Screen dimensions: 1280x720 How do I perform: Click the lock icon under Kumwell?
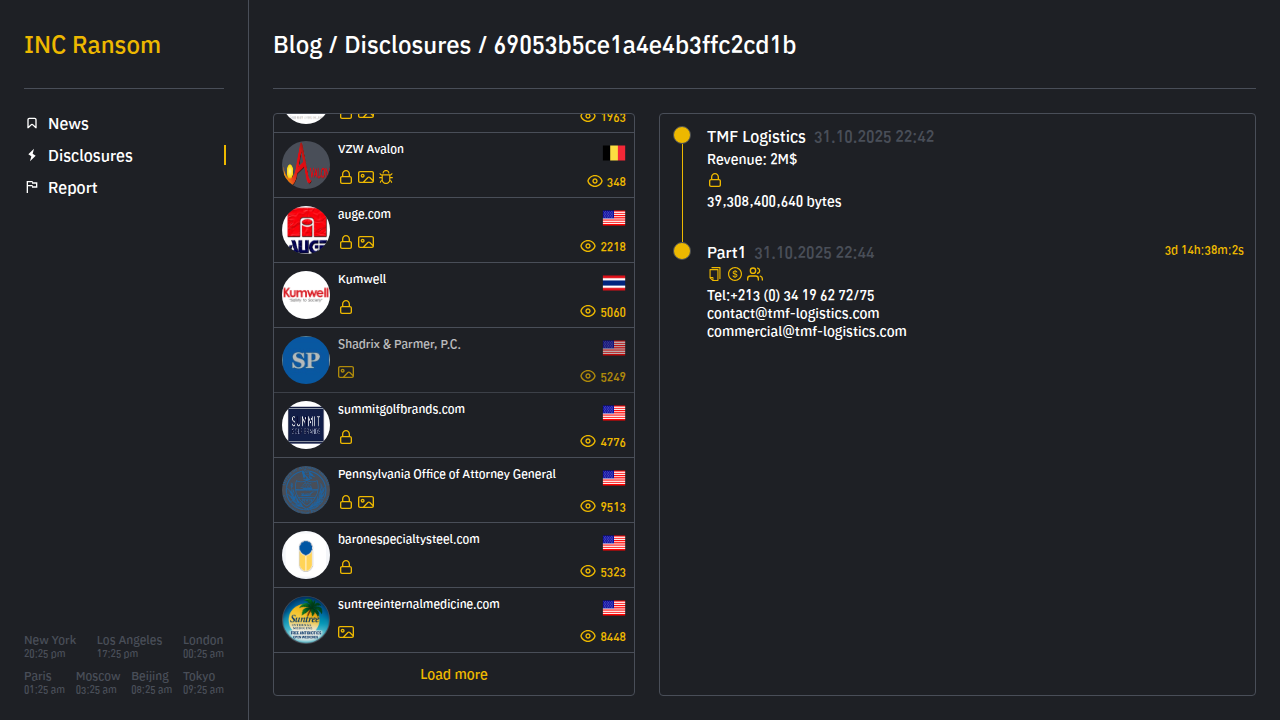(x=346, y=307)
